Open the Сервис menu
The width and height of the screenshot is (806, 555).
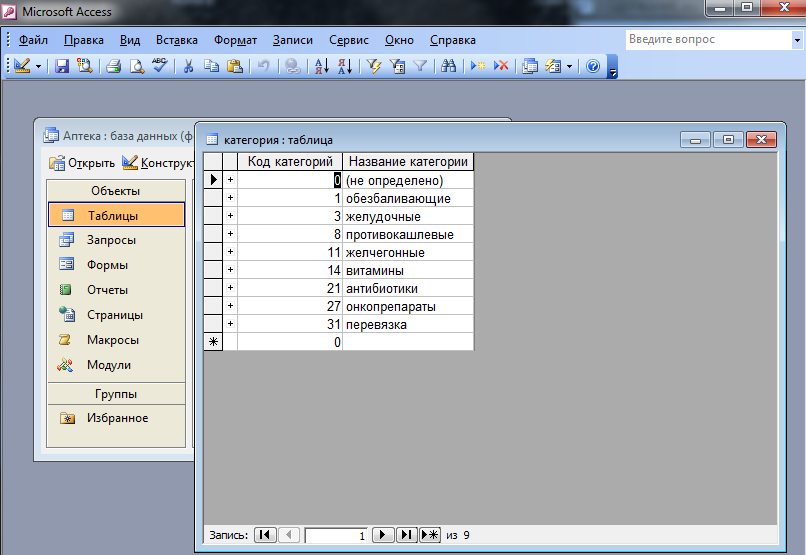349,40
